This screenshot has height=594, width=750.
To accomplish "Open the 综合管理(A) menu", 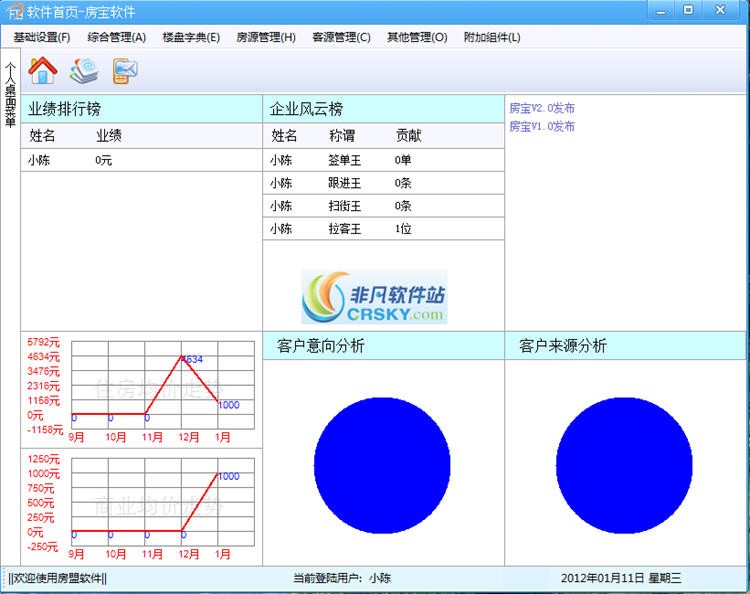I will point(117,37).
